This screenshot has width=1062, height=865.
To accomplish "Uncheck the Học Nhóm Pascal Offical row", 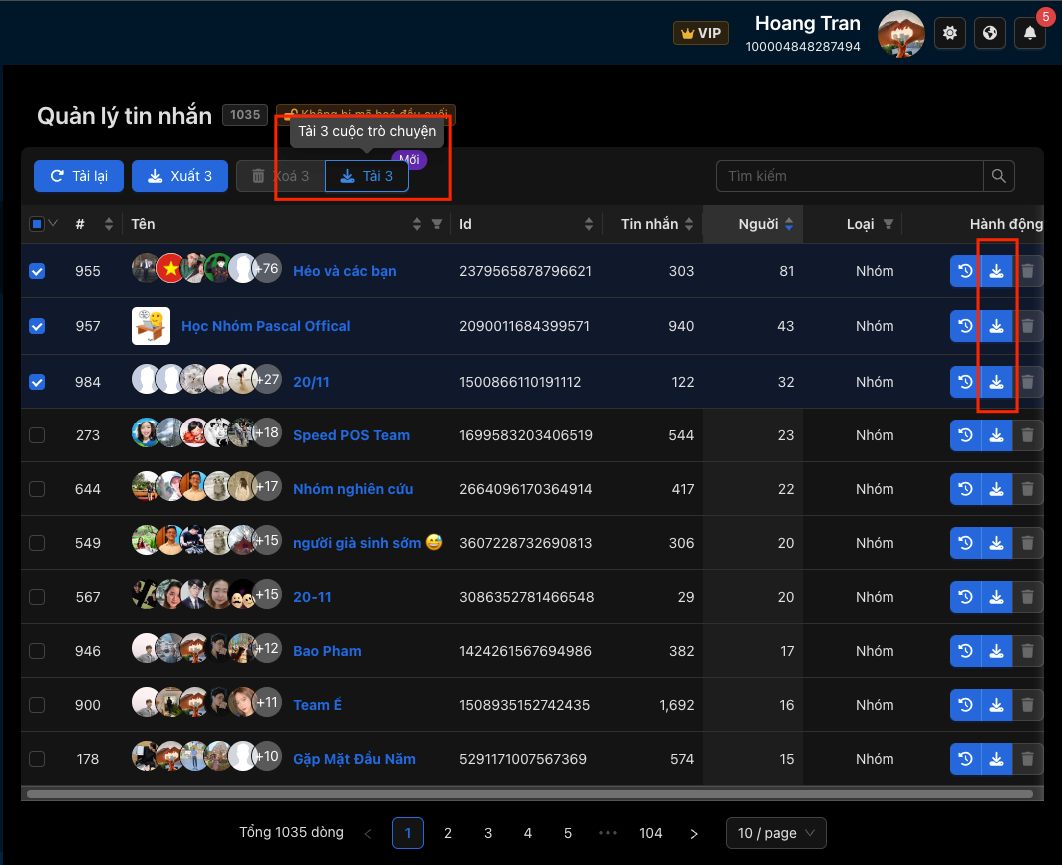I will tap(37, 326).
